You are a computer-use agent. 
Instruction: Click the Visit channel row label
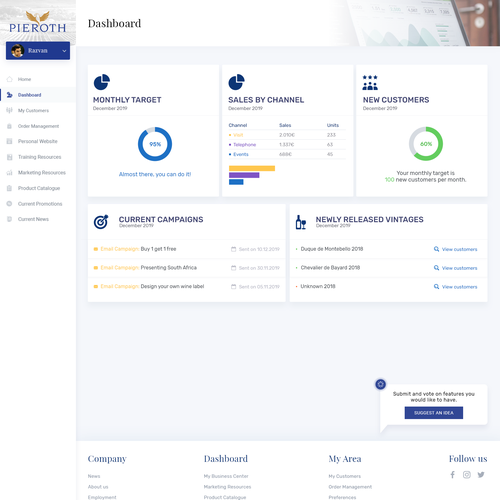(238, 135)
